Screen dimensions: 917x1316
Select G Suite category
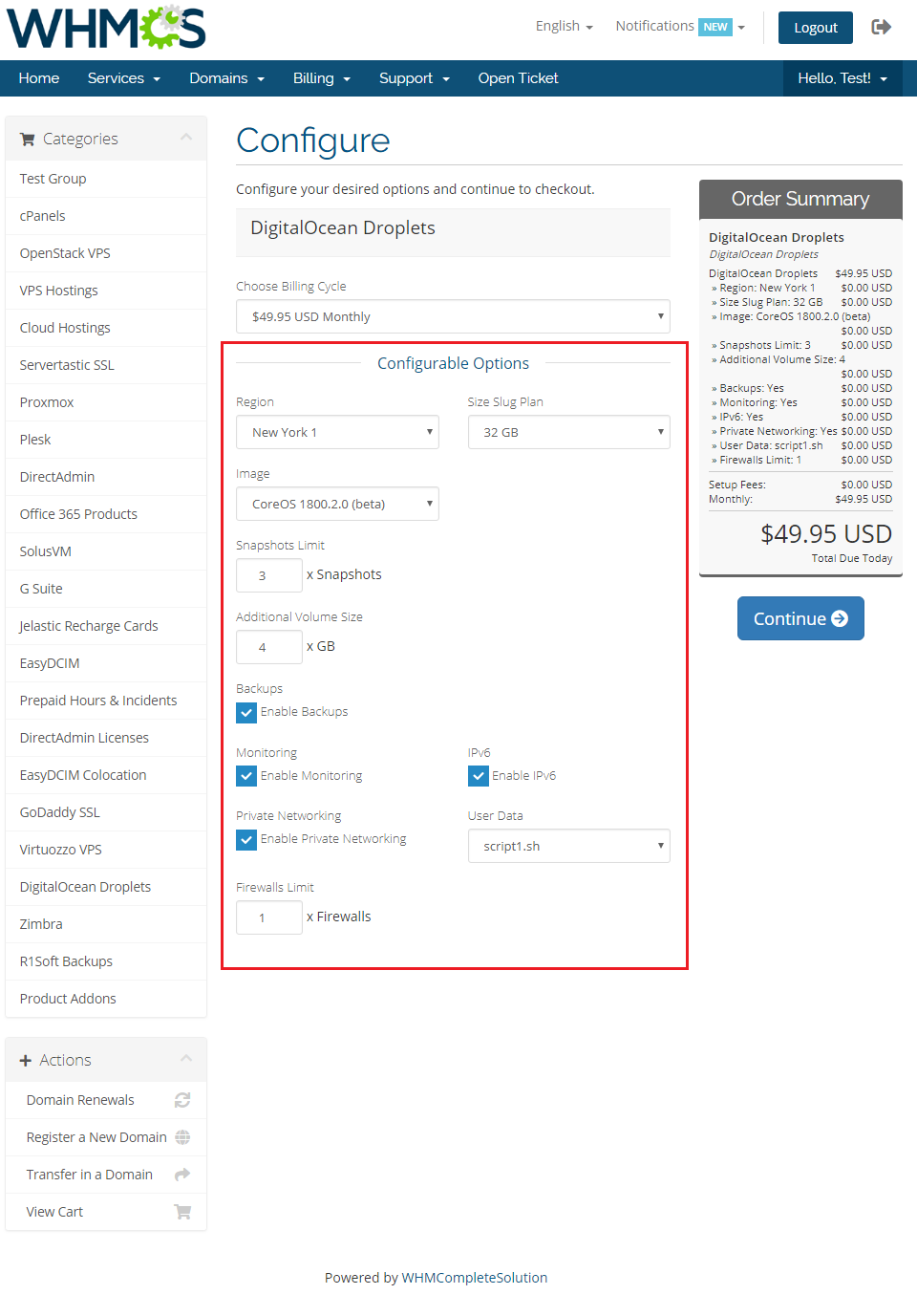[x=106, y=589]
